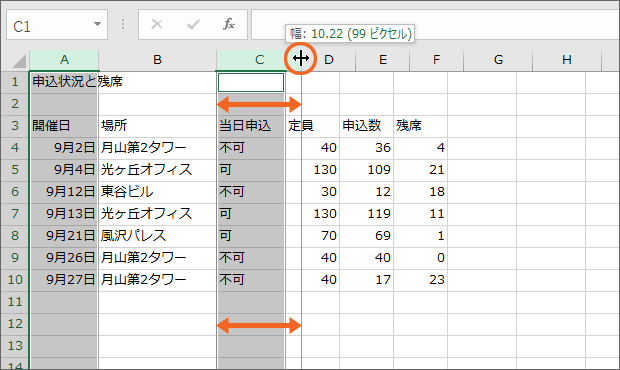Click the Select All corner triangle
Image resolution: width=620 pixels, height=370 pixels.
tap(19, 61)
